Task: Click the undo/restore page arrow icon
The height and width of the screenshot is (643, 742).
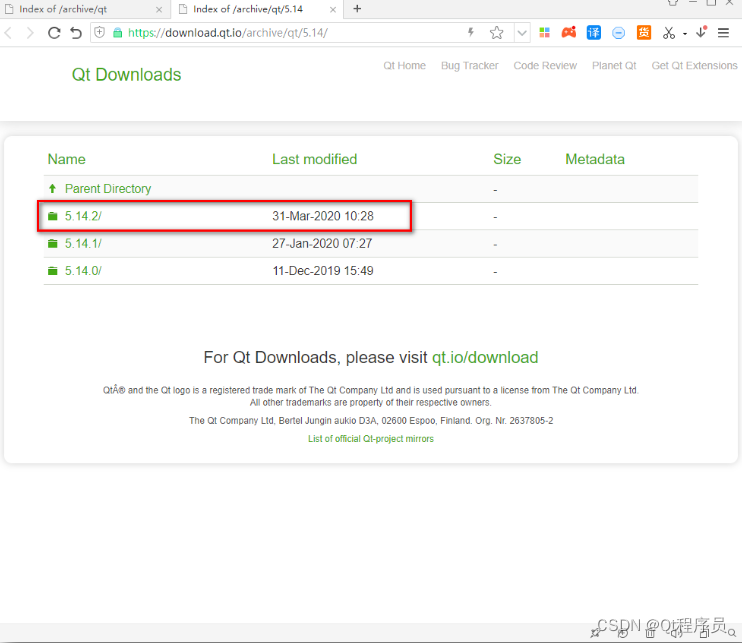Action: [76, 33]
